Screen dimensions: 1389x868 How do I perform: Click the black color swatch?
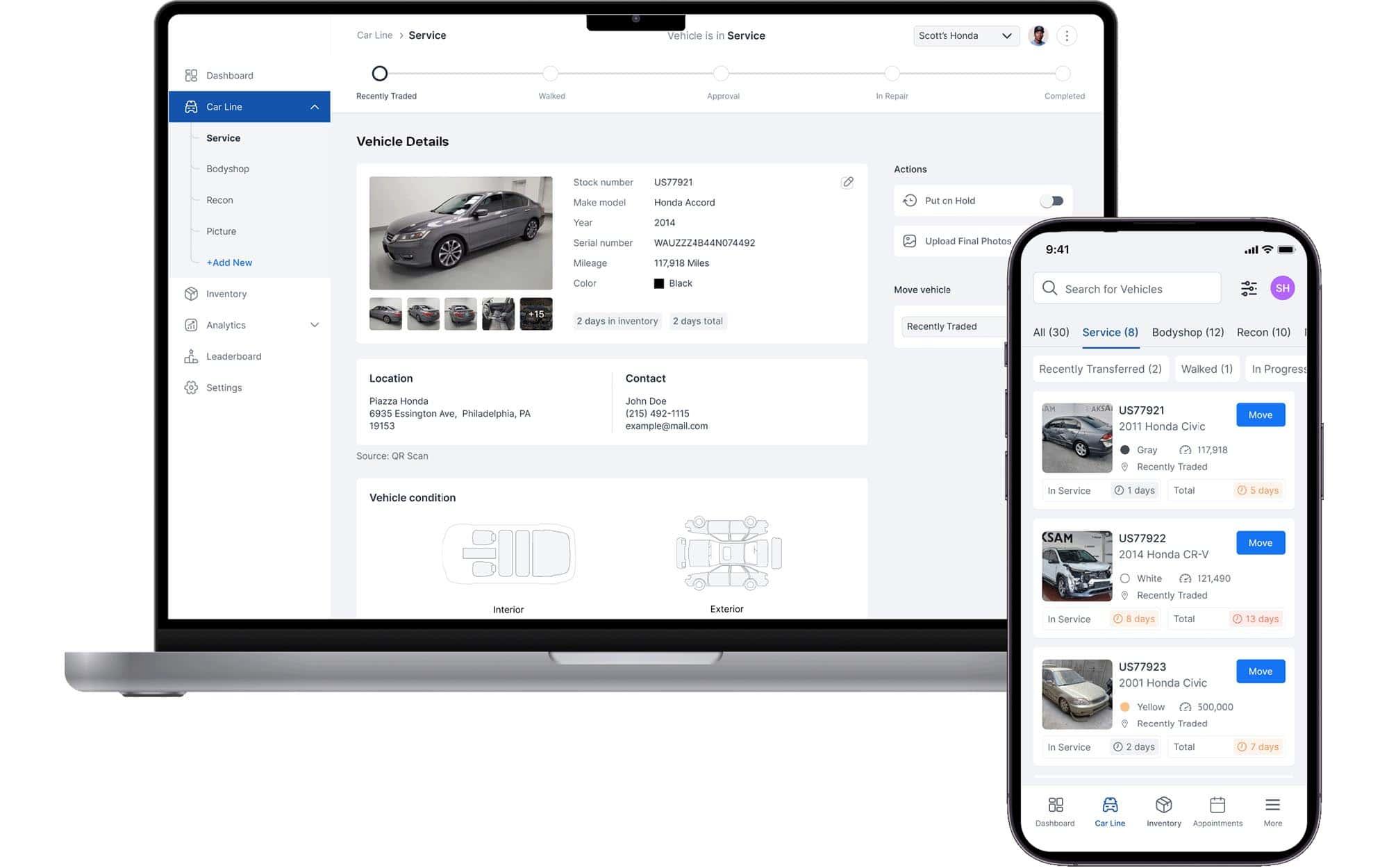[659, 283]
